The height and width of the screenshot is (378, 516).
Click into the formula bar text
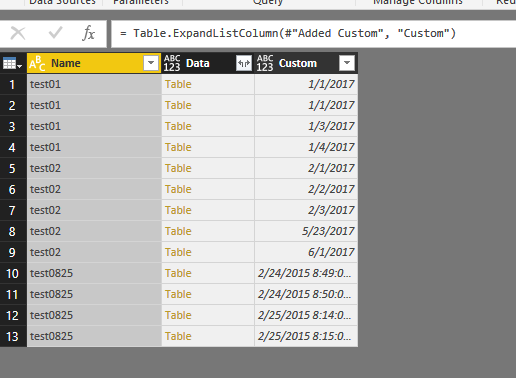click(288, 33)
